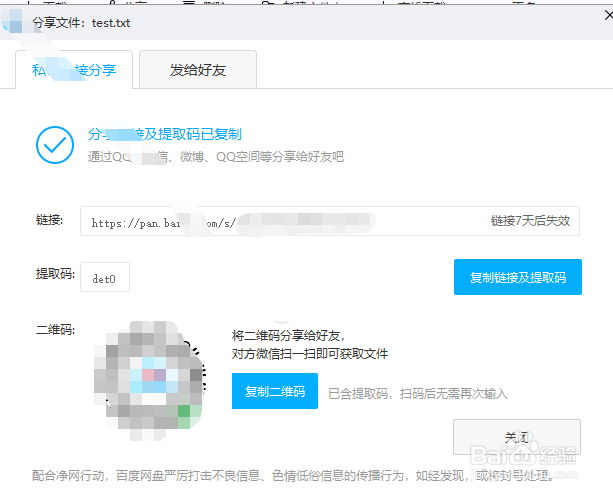Click the 将二维码分享给好友 text line
613x496 pixels.
click(289, 335)
